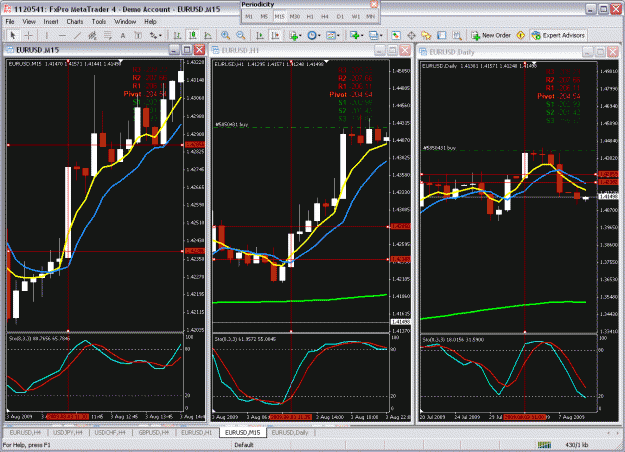
Task: Open the Insert menu
Action: pos(51,22)
